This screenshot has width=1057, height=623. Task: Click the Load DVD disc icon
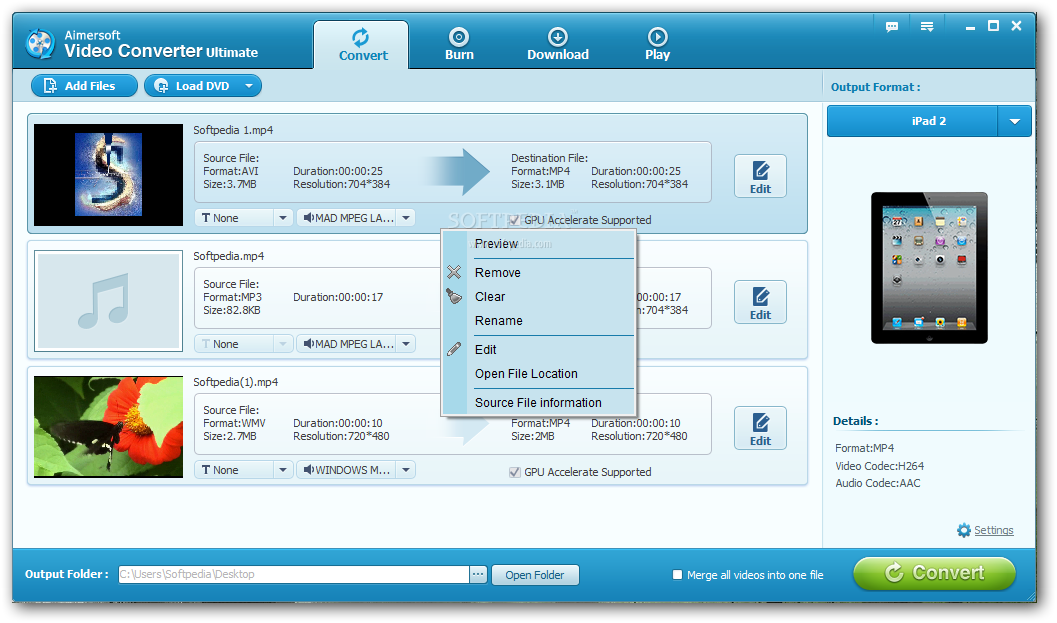(162, 85)
